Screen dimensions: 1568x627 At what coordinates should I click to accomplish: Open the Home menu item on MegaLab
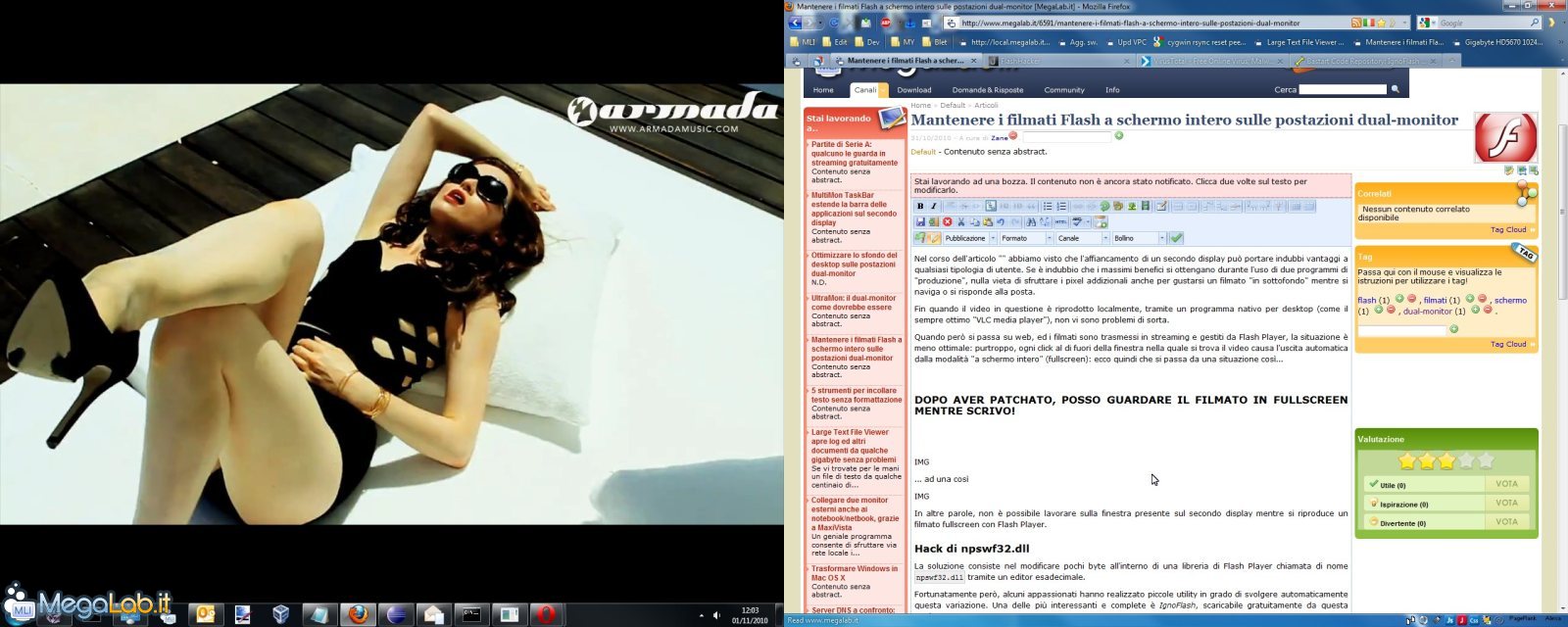[x=823, y=90]
